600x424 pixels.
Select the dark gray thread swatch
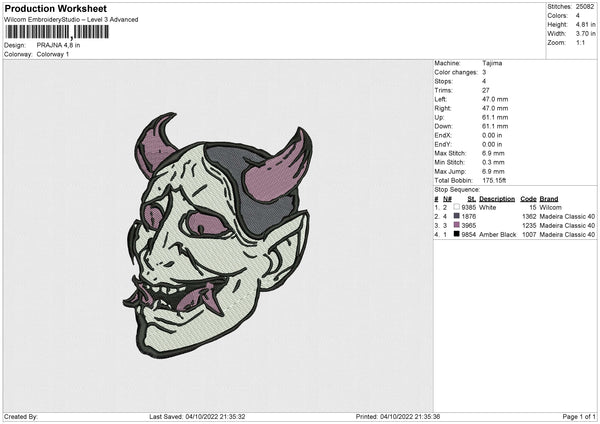coord(456,216)
